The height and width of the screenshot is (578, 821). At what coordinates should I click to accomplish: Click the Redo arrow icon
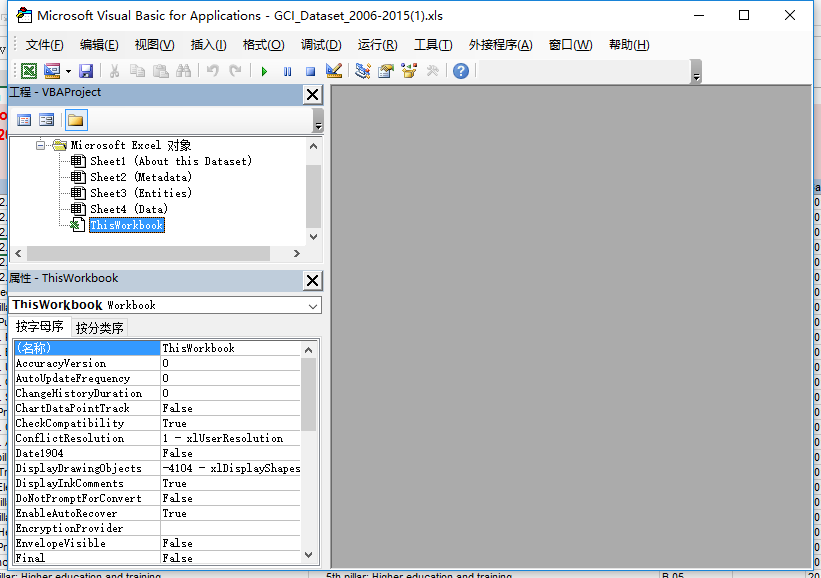(236, 71)
